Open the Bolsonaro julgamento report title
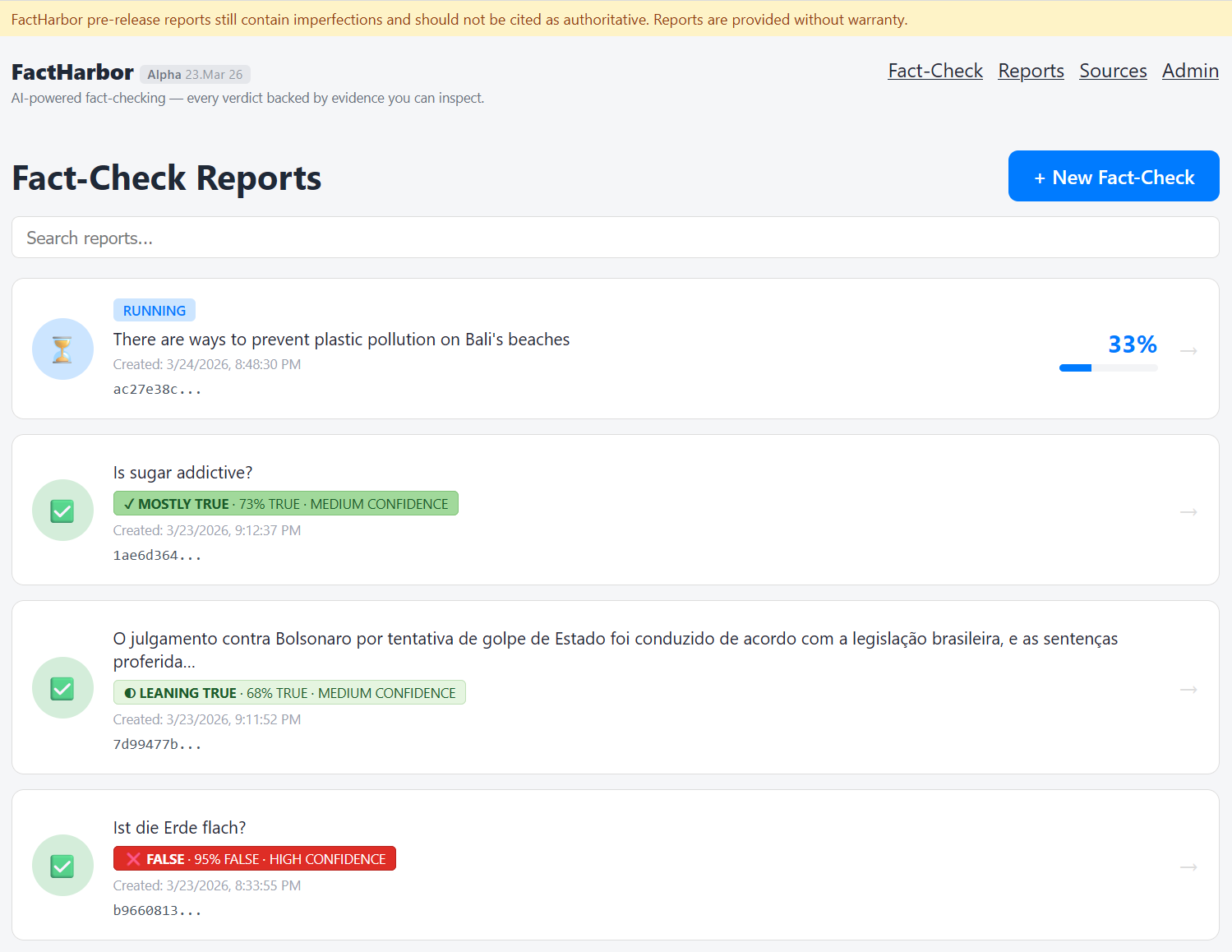Image resolution: width=1232 pixels, height=952 pixels. point(616,649)
